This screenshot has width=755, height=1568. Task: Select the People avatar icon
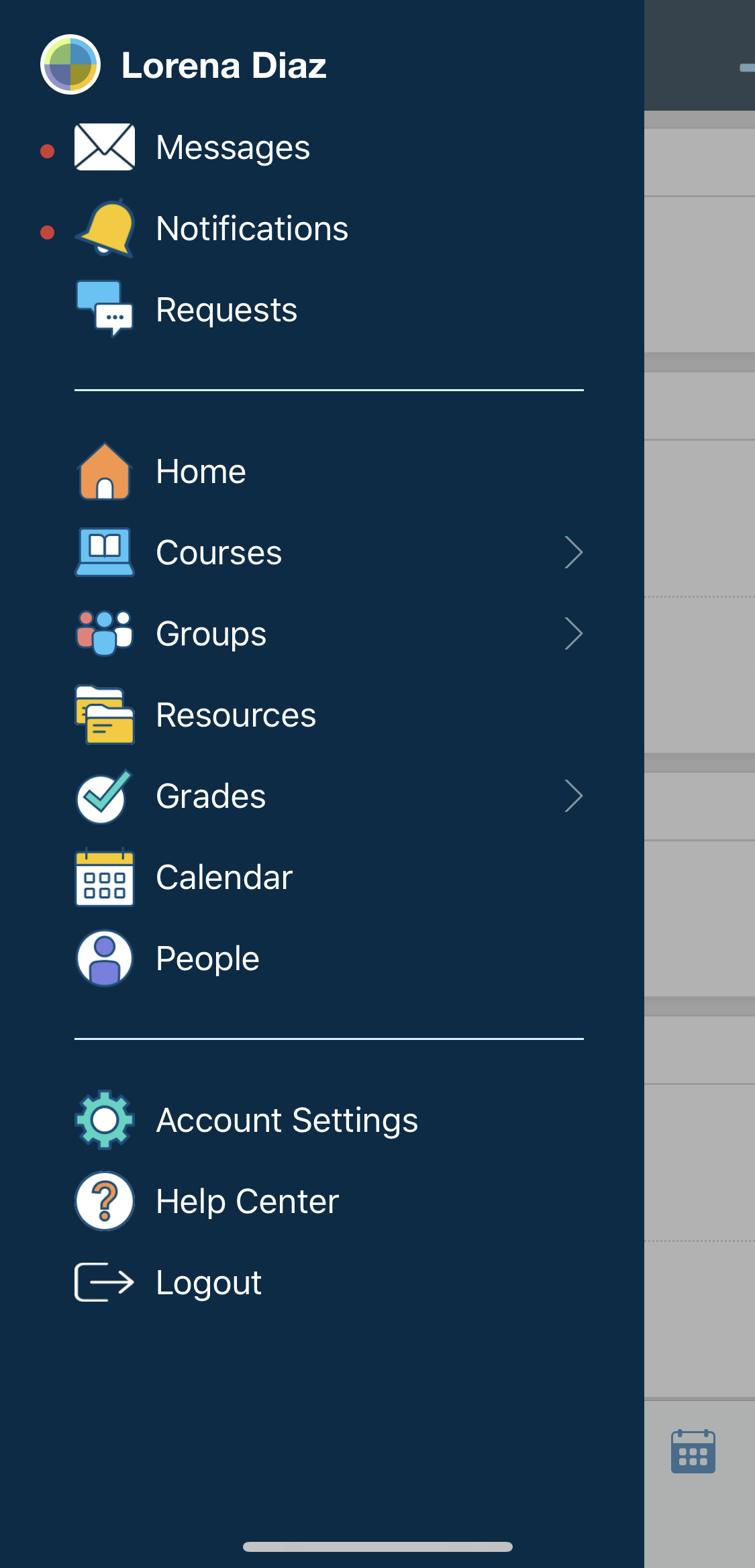(105, 958)
